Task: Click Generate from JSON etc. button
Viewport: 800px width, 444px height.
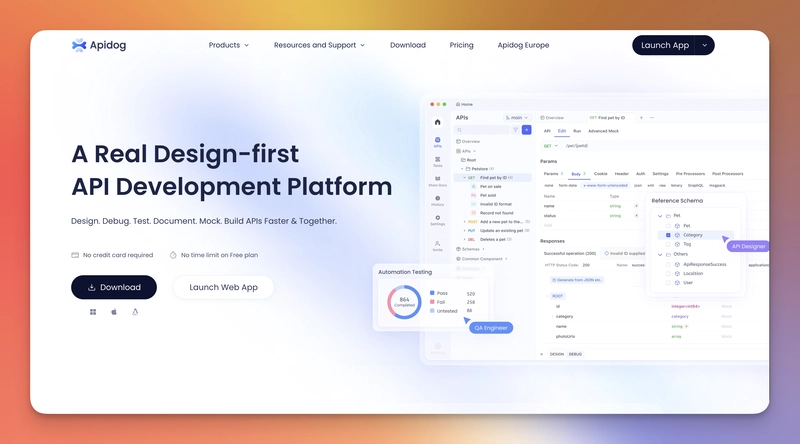Action: tap(577, 280)
